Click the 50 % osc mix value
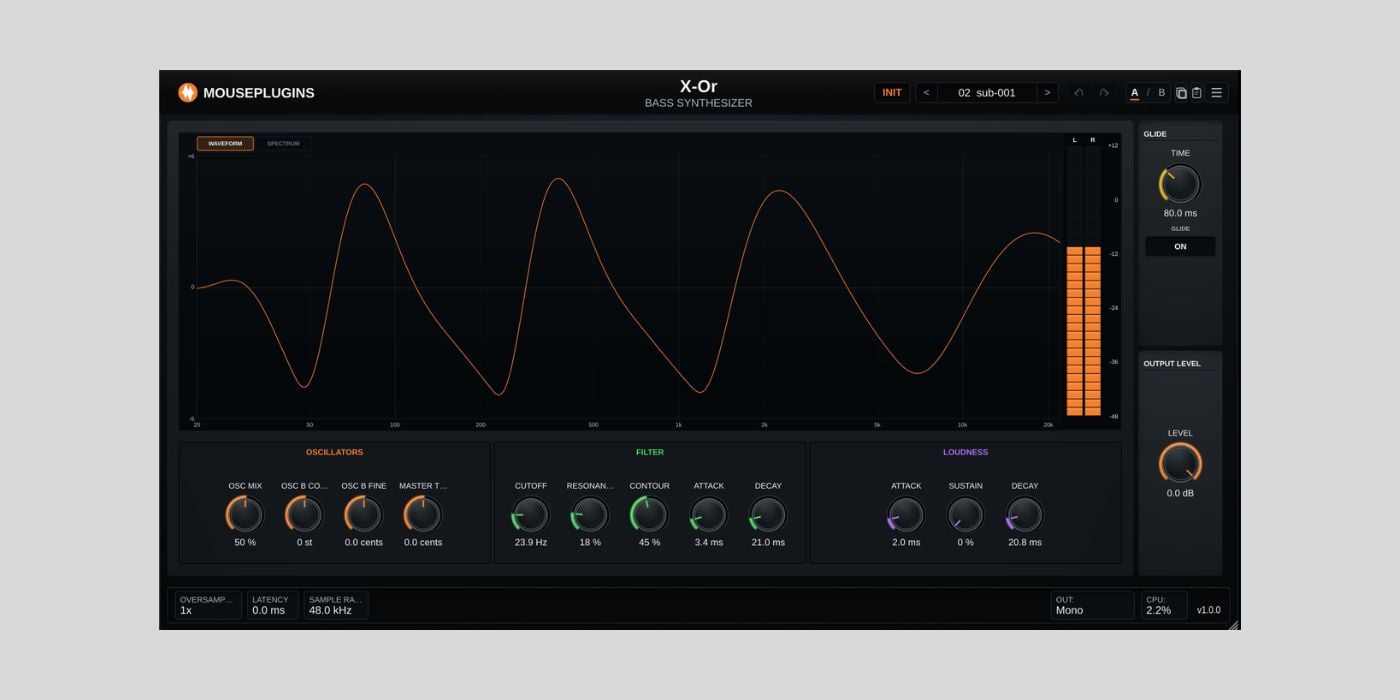The image size is (1400, 700). click(245, 543)
